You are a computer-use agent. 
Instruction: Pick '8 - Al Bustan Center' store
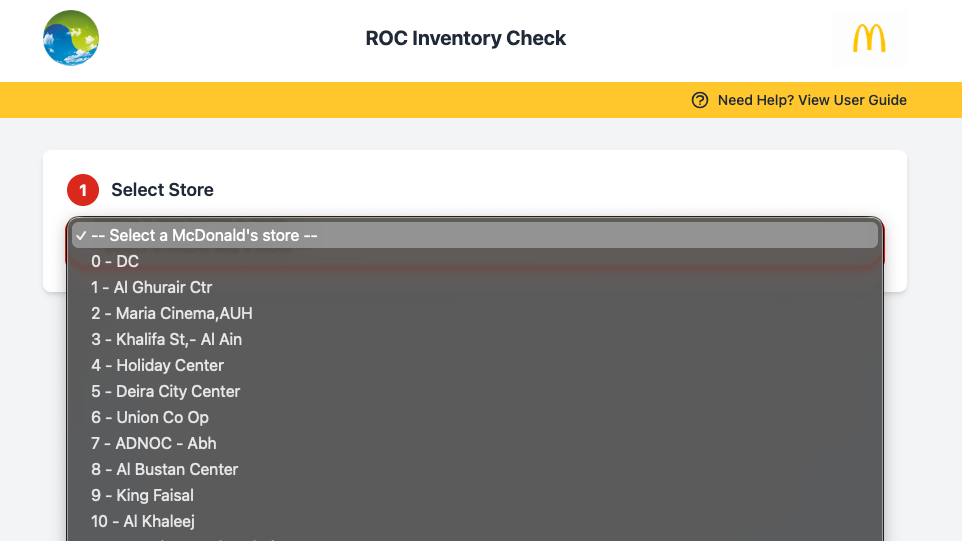pos(475,469)
